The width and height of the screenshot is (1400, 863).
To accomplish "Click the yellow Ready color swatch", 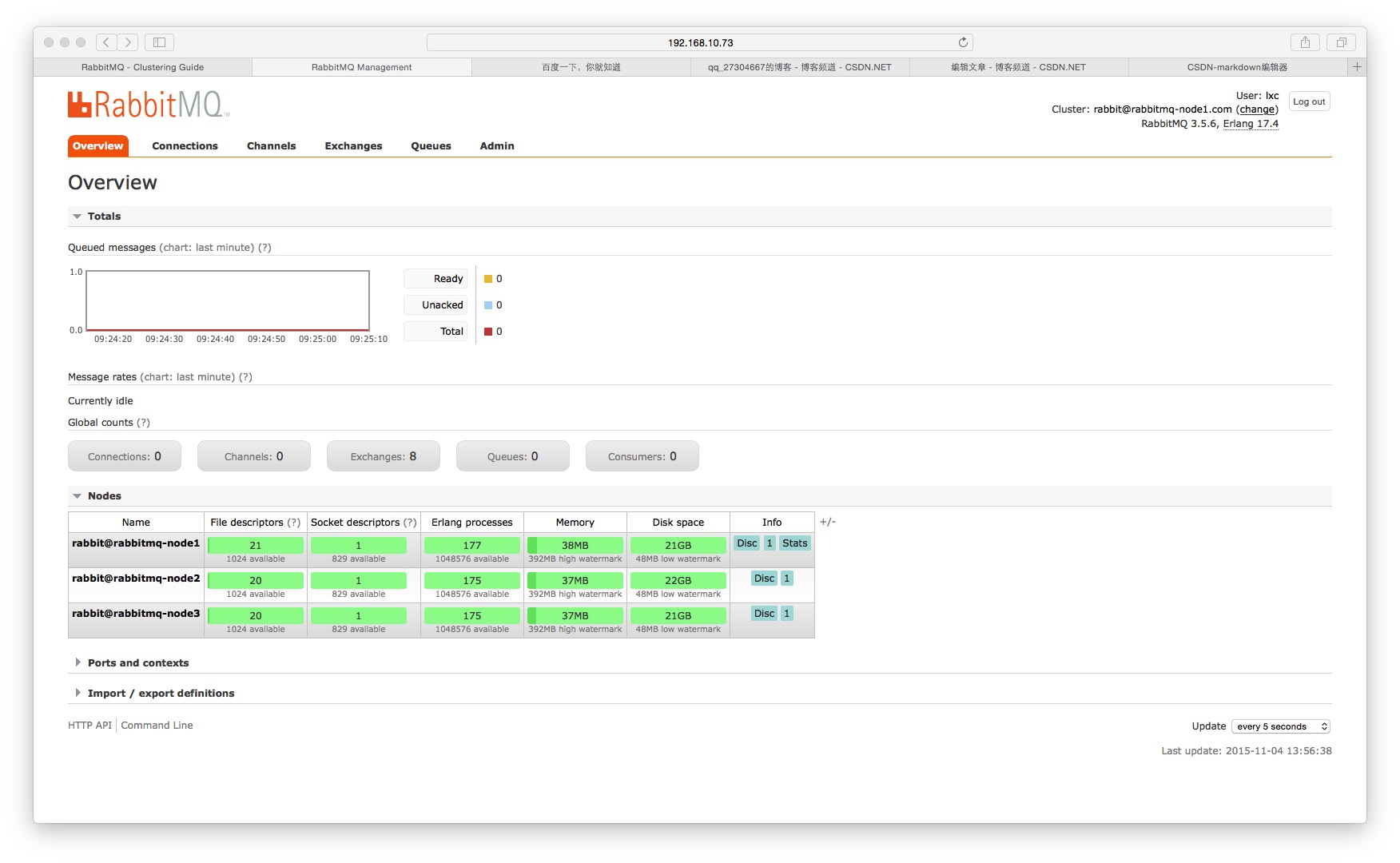I will point(488,279).
